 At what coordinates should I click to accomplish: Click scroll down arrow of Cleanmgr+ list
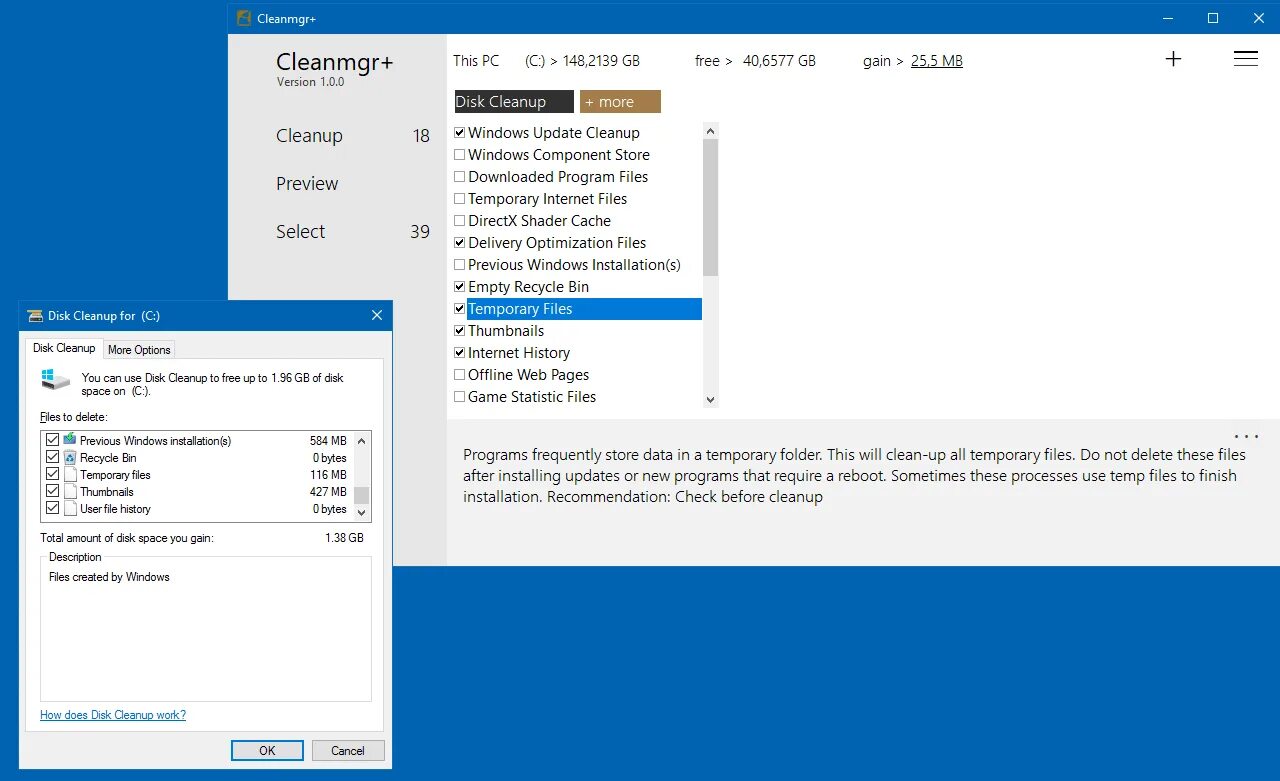point(711,399)
